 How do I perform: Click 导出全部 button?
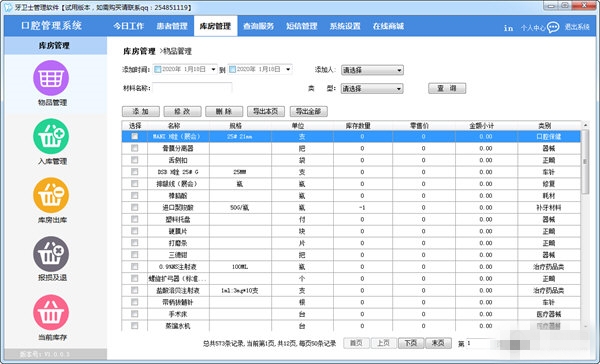[308, 111]
